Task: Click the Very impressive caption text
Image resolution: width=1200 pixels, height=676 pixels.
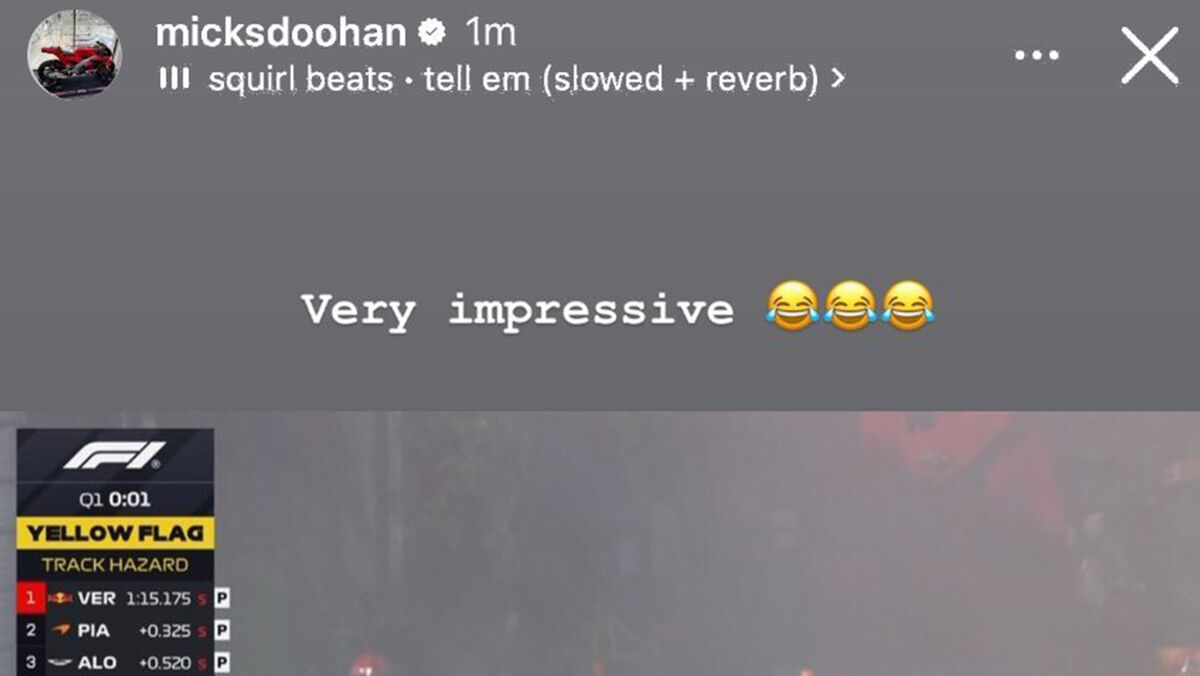Action: [518, 309]
